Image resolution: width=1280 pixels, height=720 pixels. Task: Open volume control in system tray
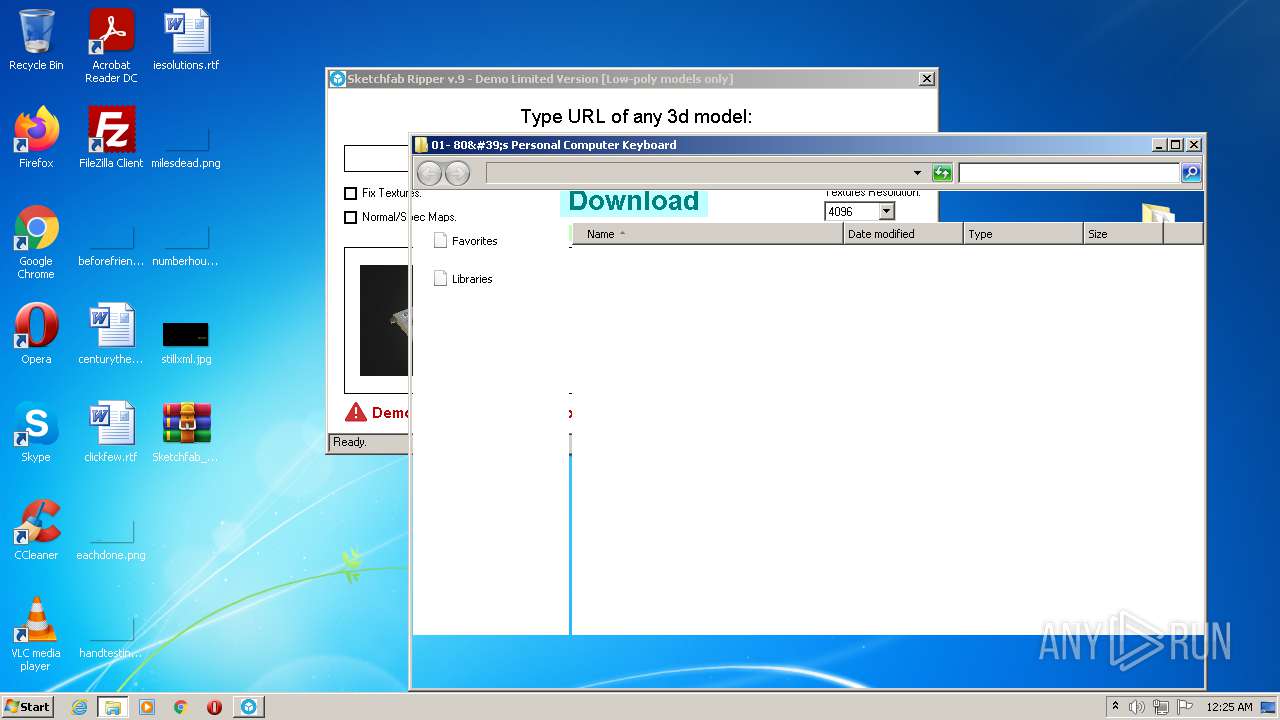pyautogui.click(x=1137, y=707)
